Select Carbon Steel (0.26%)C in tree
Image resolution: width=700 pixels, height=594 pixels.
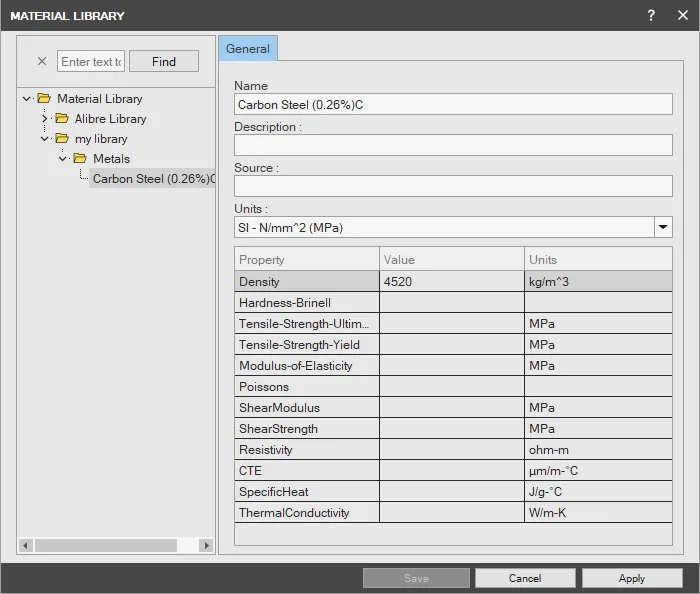point(152,179)
